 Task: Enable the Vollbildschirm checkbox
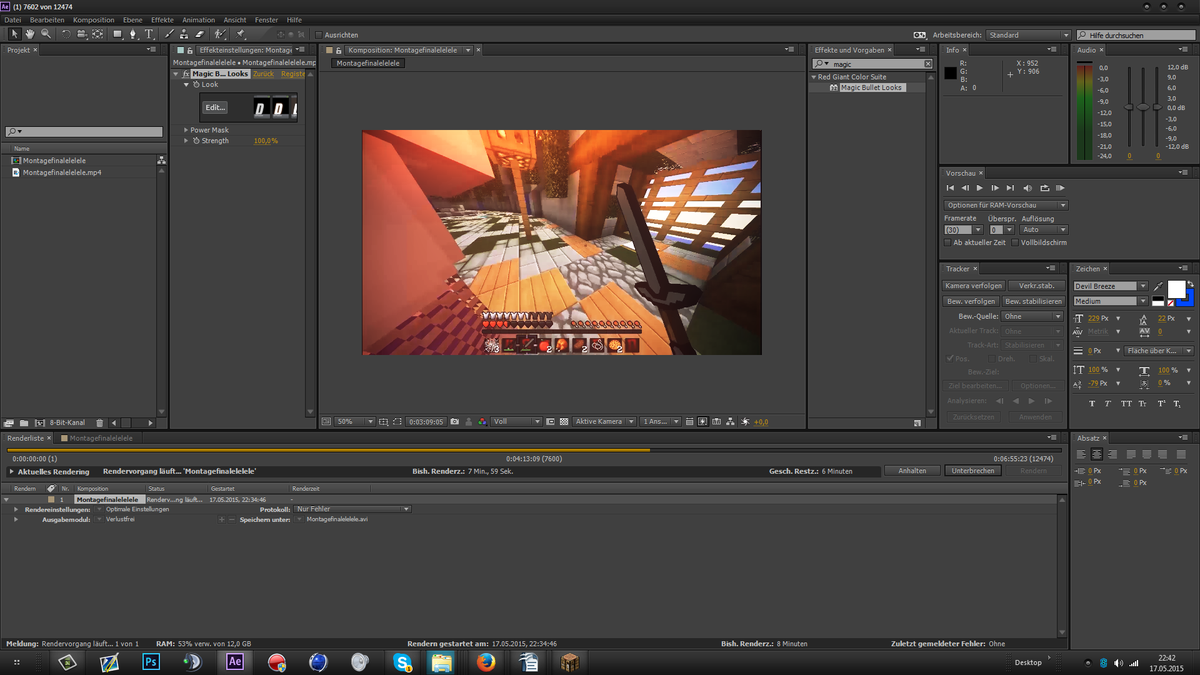(1015, 243)
